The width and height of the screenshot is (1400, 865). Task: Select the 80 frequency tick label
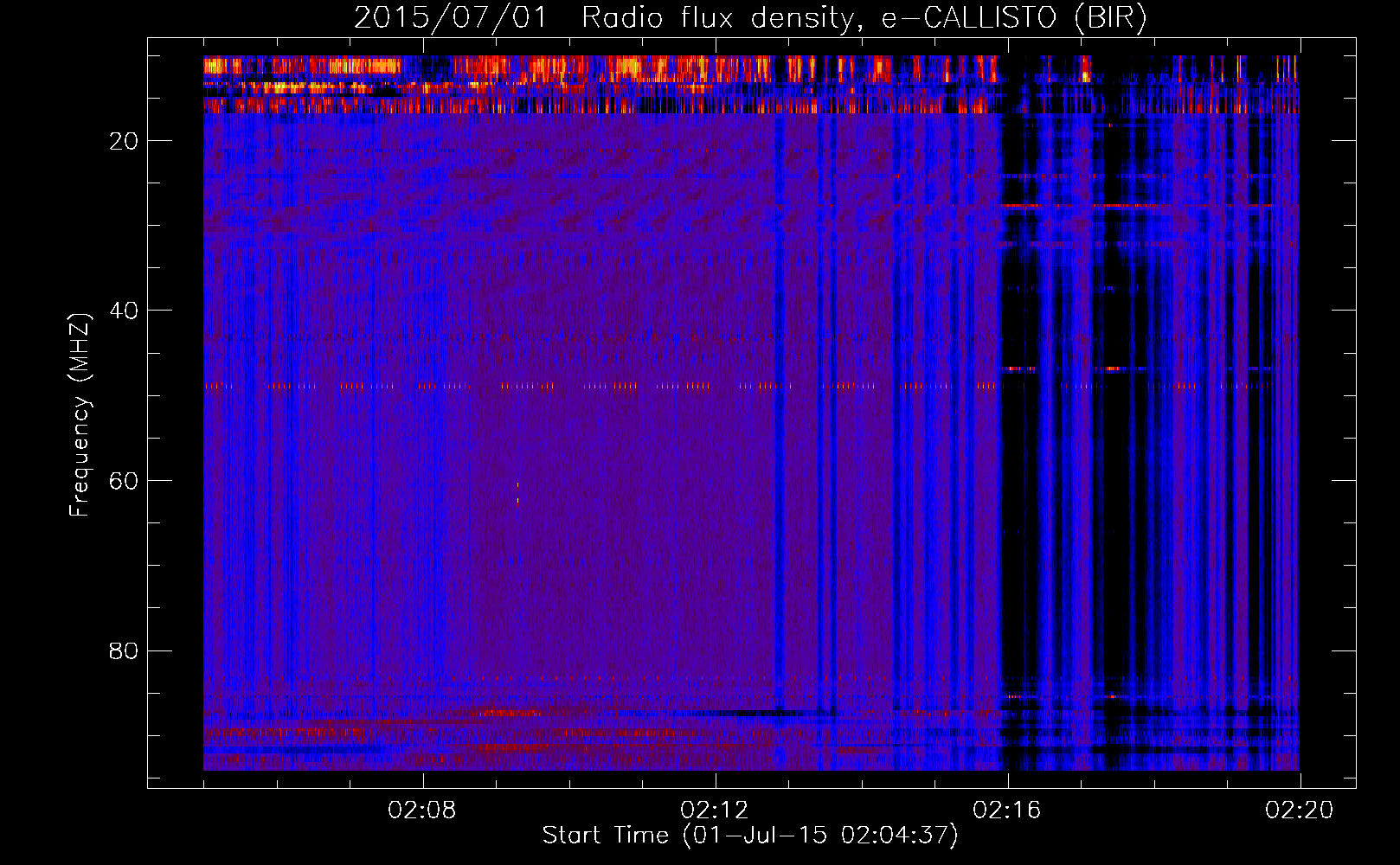point(124,650)
